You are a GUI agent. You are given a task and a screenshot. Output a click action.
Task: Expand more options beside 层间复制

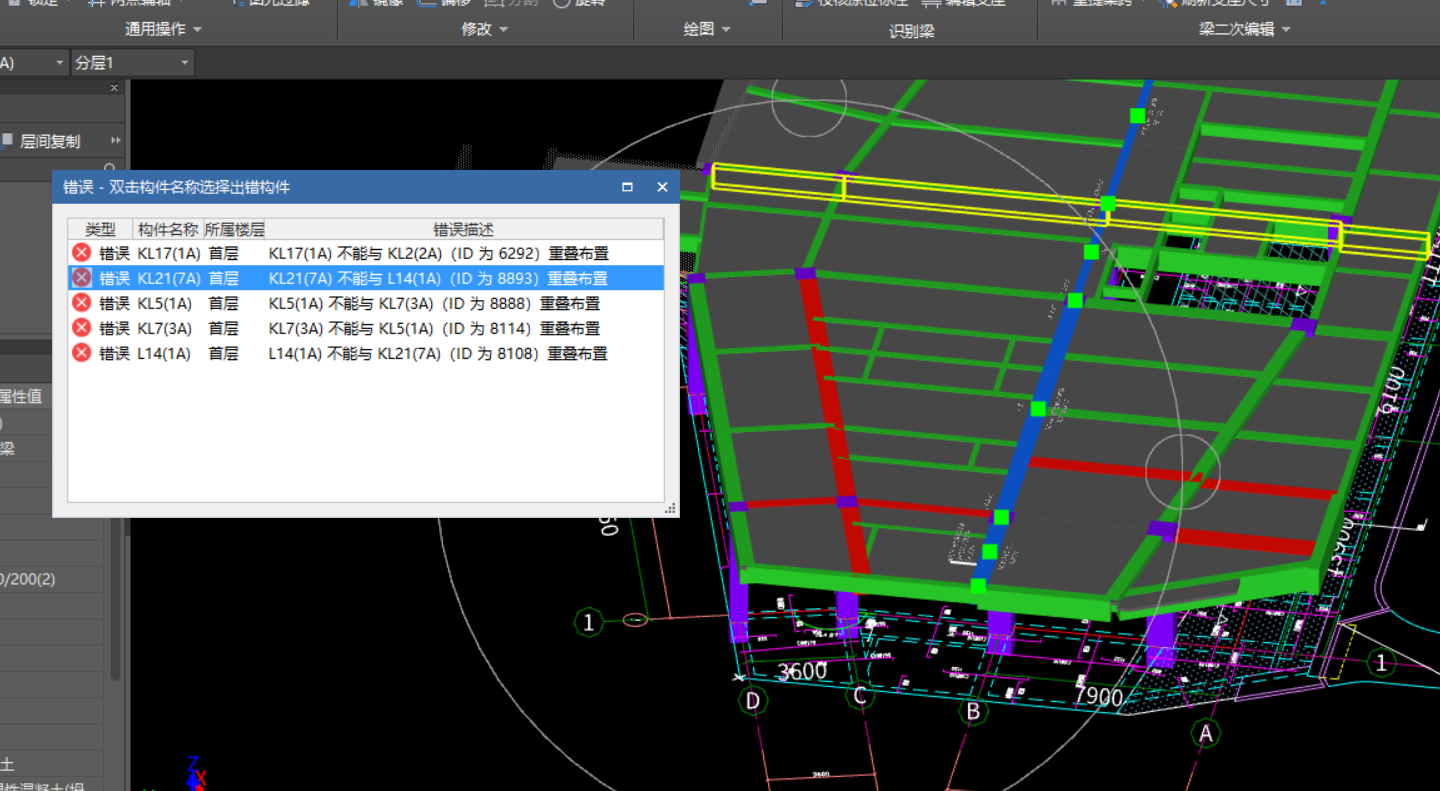[x=116, y=141]
